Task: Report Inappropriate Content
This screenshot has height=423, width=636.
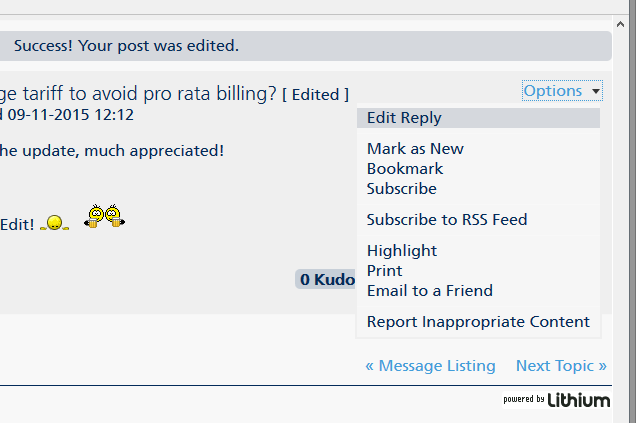Action: click(478, 322)
